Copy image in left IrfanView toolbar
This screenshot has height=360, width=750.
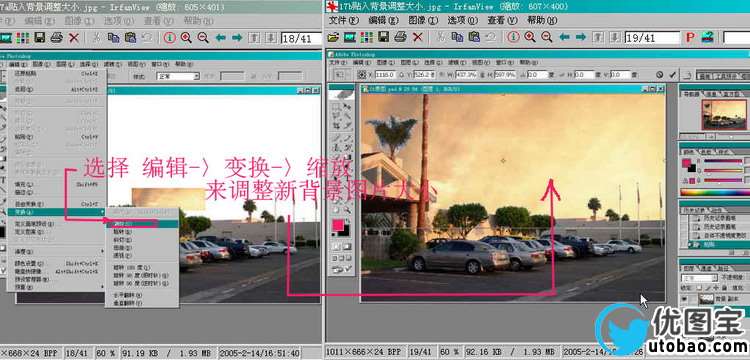[113, 38]
